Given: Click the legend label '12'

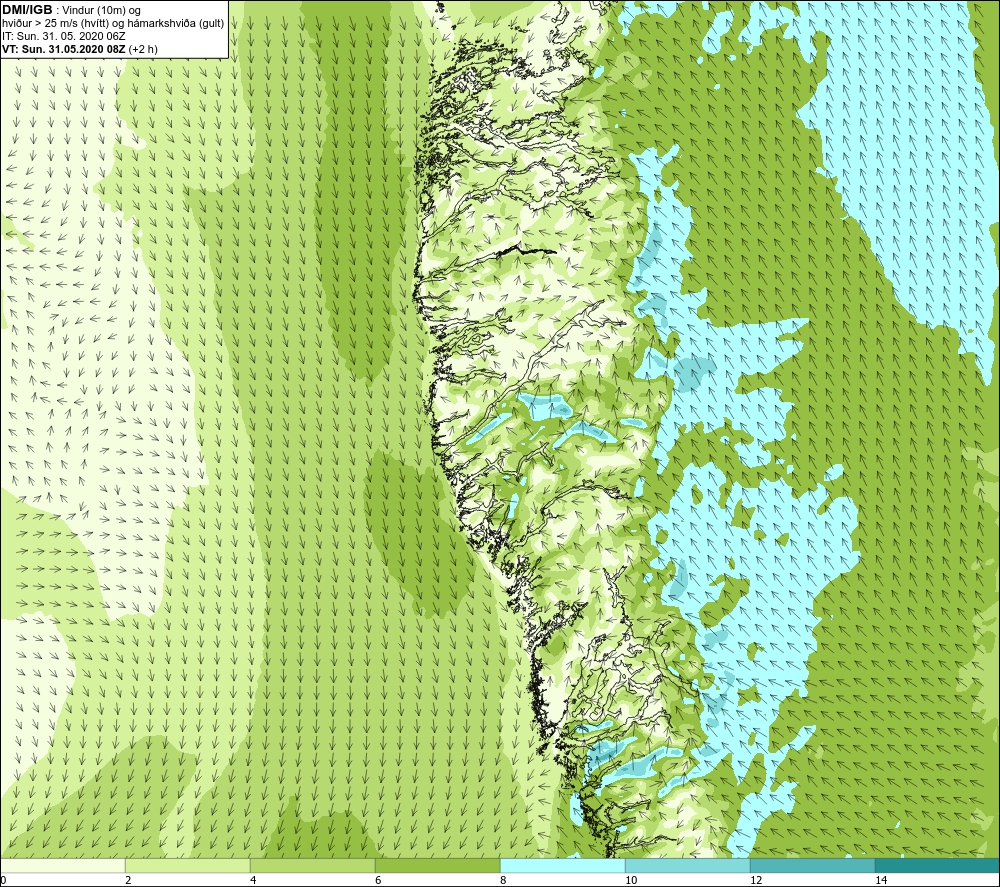Looking at the screenshot, I should tap(756, 880).
